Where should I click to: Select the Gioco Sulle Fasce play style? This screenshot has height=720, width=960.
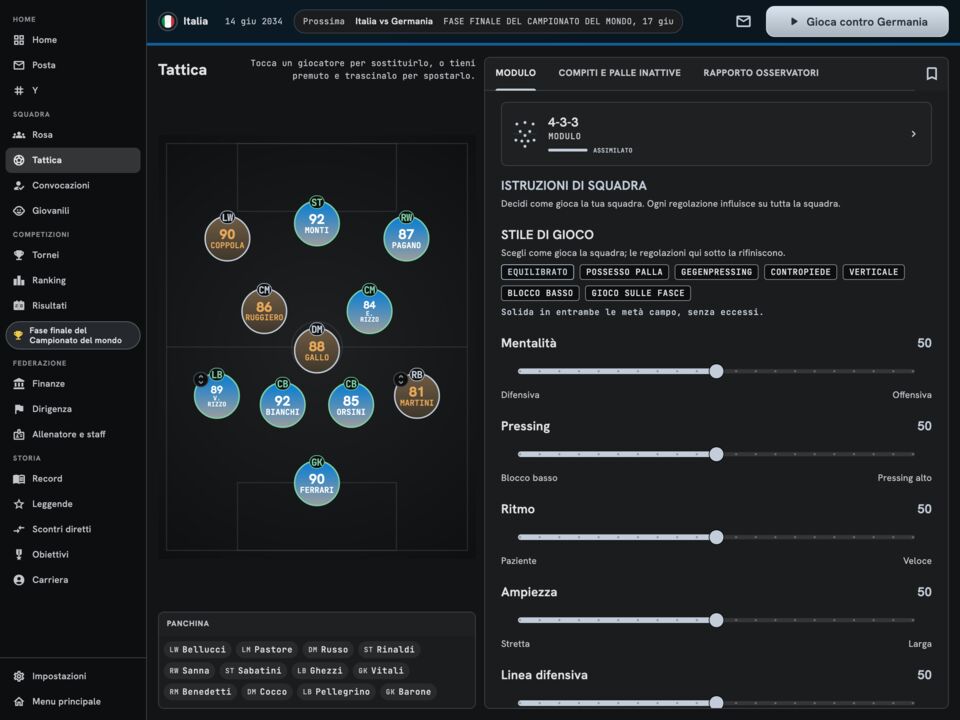pos(638,293)
